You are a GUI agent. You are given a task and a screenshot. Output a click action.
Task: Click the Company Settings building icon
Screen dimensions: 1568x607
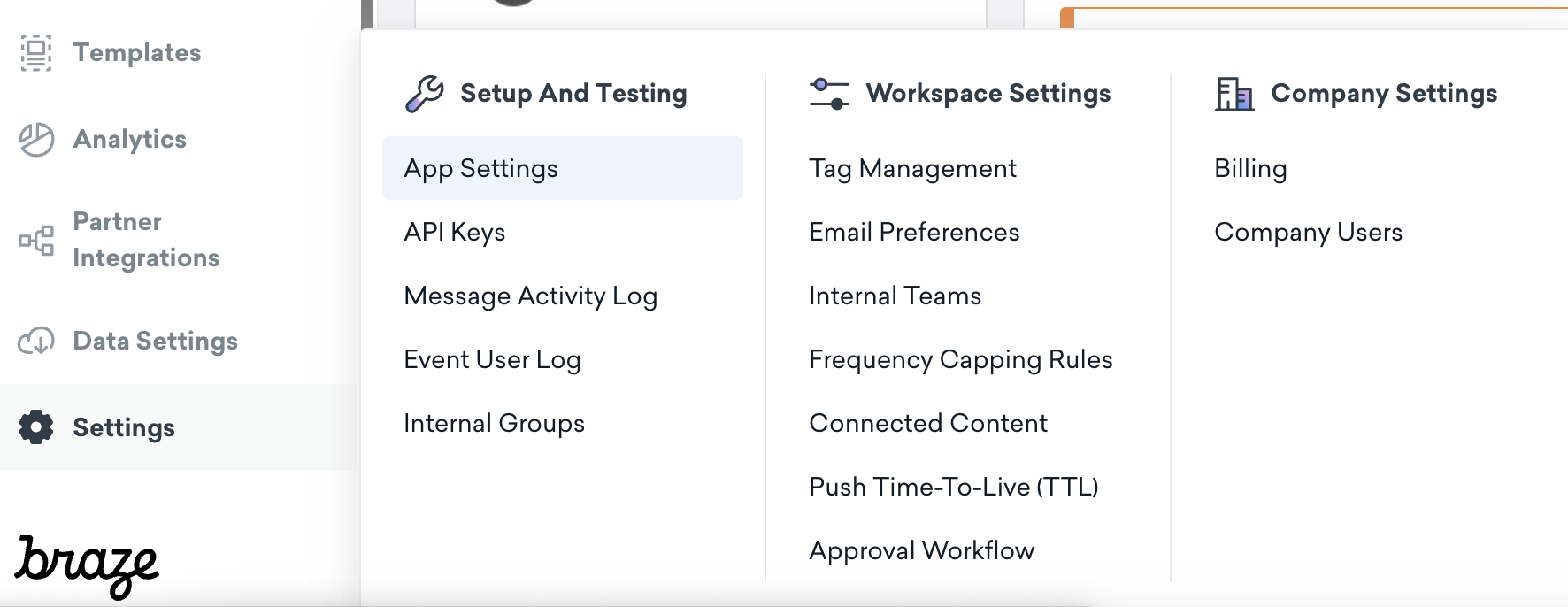pyautogui.click(x=1234, y=94)
